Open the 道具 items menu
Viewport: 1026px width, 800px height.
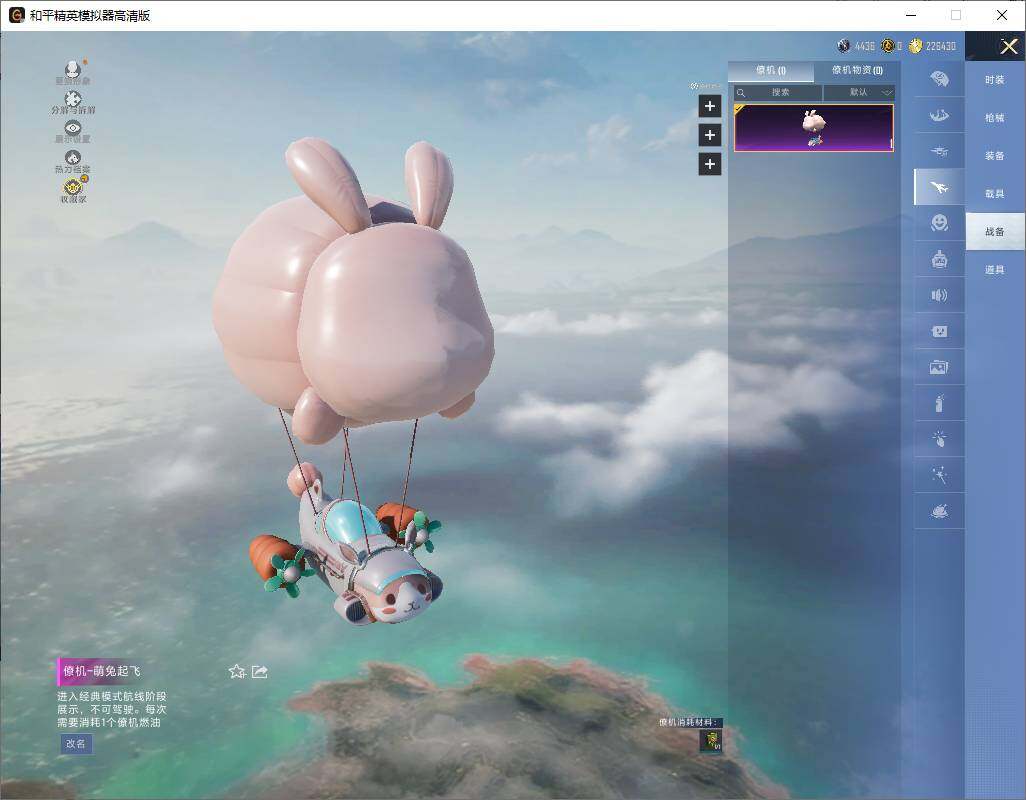point(995,270)
